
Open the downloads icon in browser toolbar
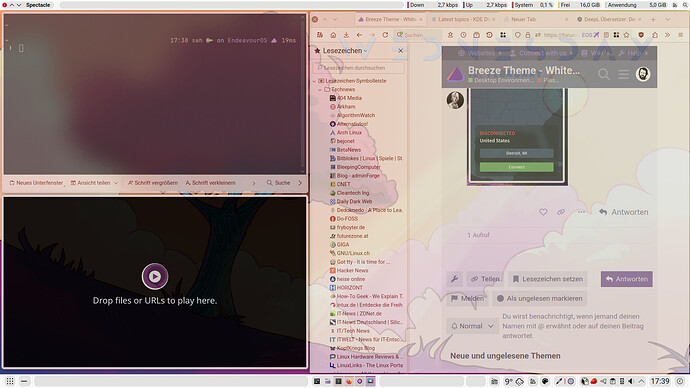[x=346, y=35]
